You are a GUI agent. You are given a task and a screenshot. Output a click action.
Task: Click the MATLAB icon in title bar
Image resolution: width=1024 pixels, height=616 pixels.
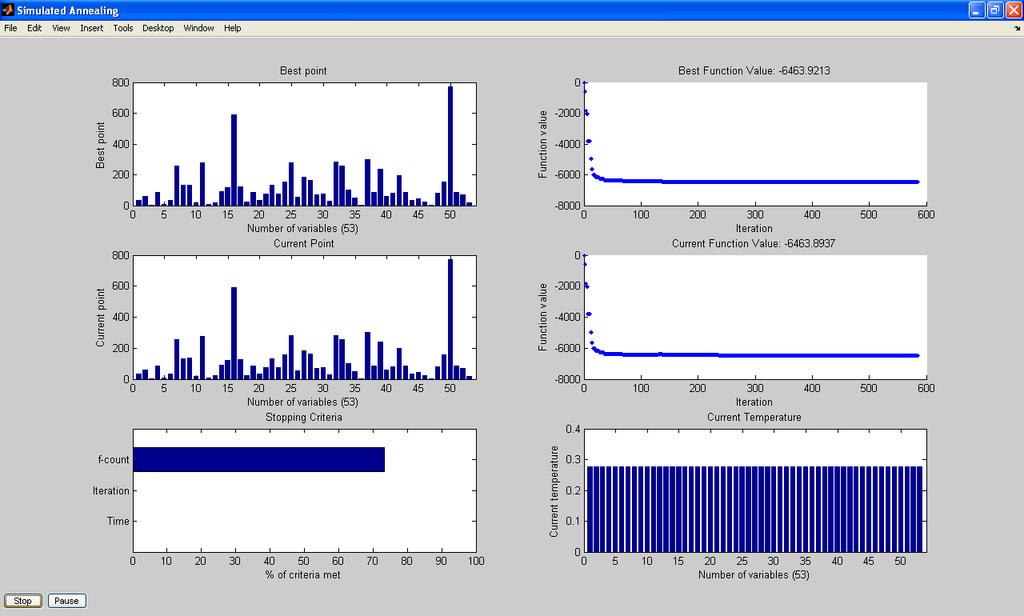click(x=8, y=10)
